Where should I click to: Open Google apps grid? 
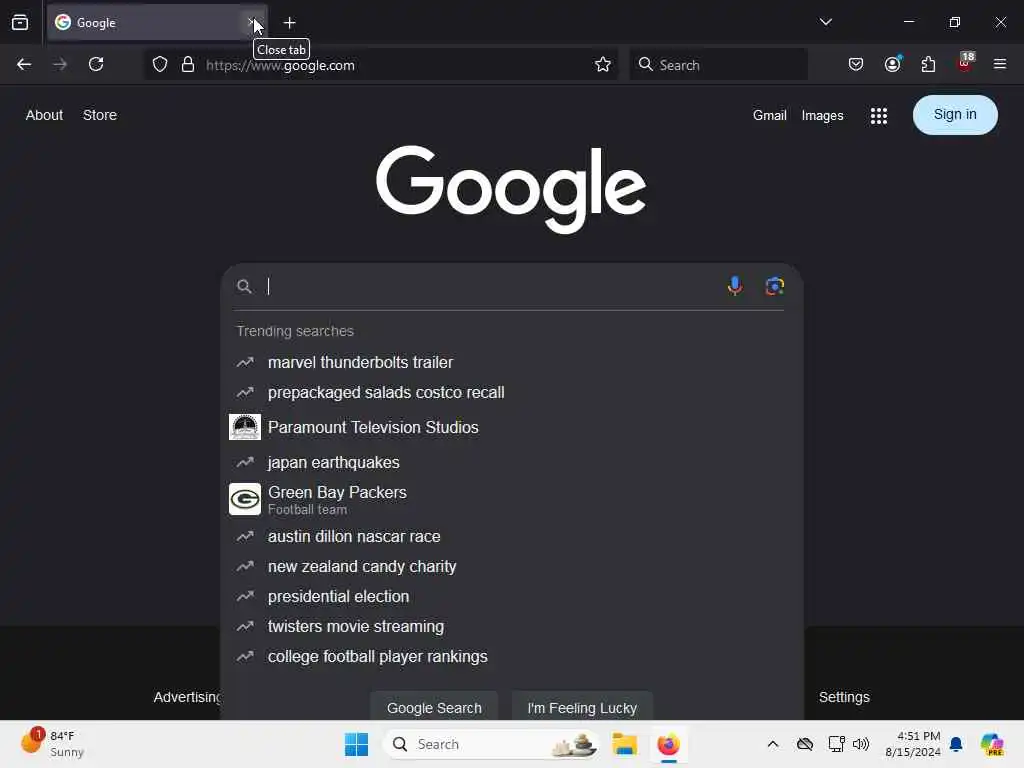click(x=878, y=116)
